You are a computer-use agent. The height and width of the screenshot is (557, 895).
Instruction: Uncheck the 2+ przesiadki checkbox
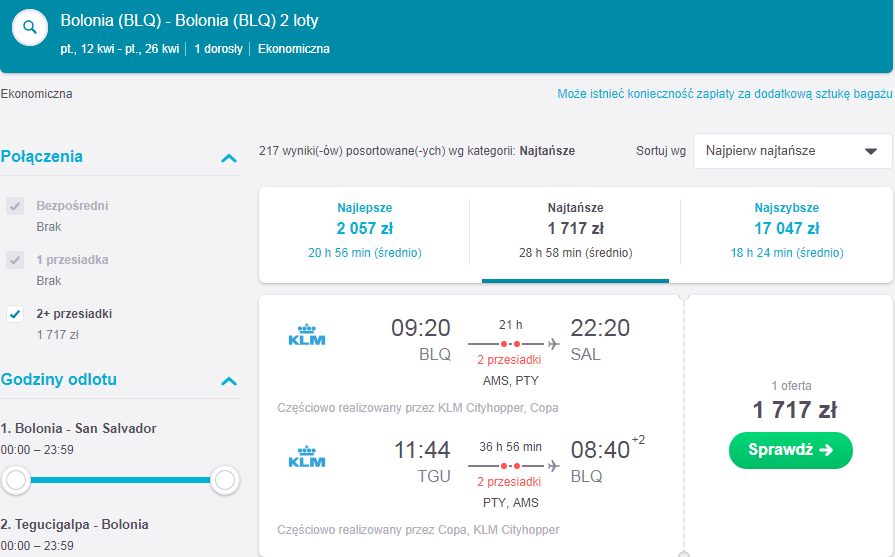15,314
